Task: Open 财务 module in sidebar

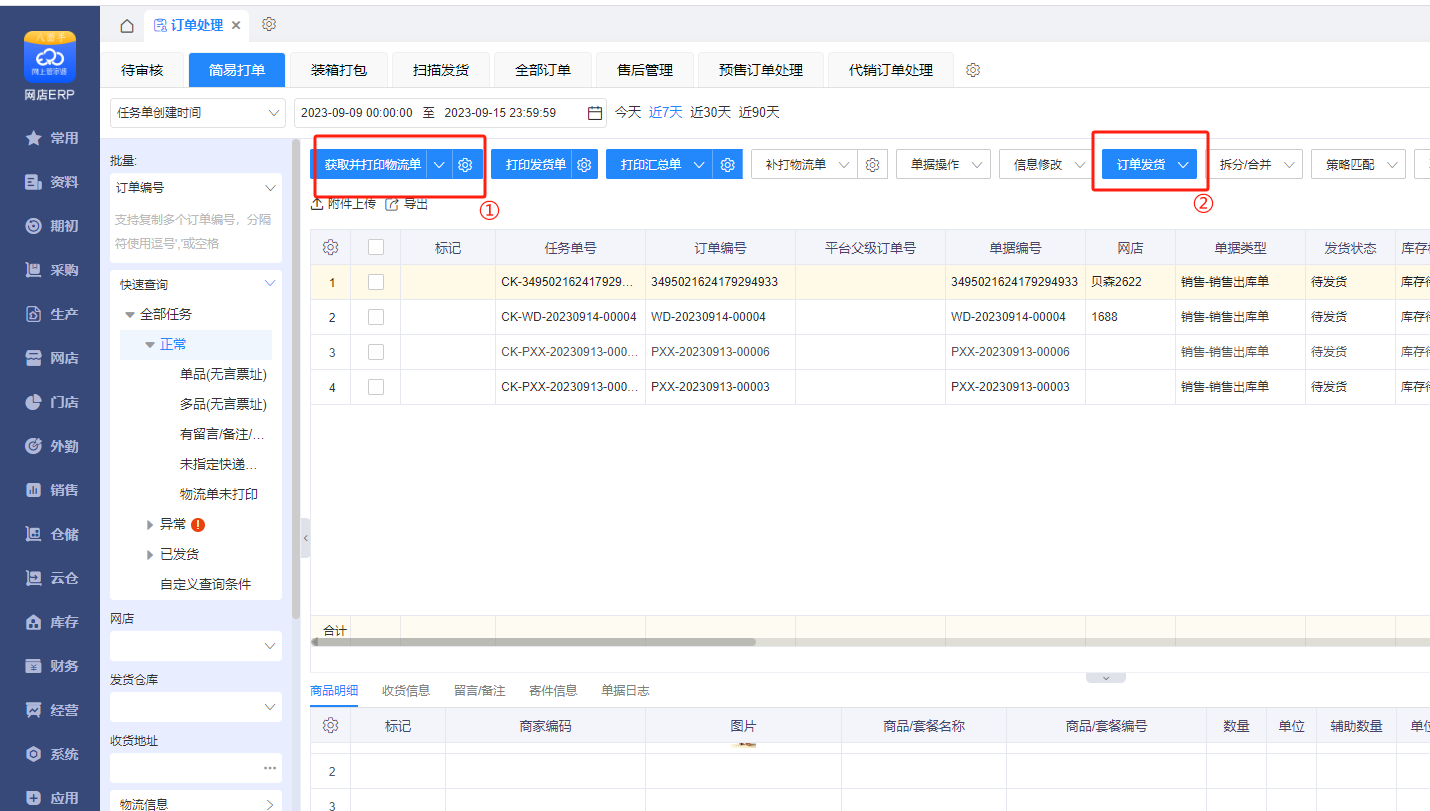Action: [x=51, y=666]
